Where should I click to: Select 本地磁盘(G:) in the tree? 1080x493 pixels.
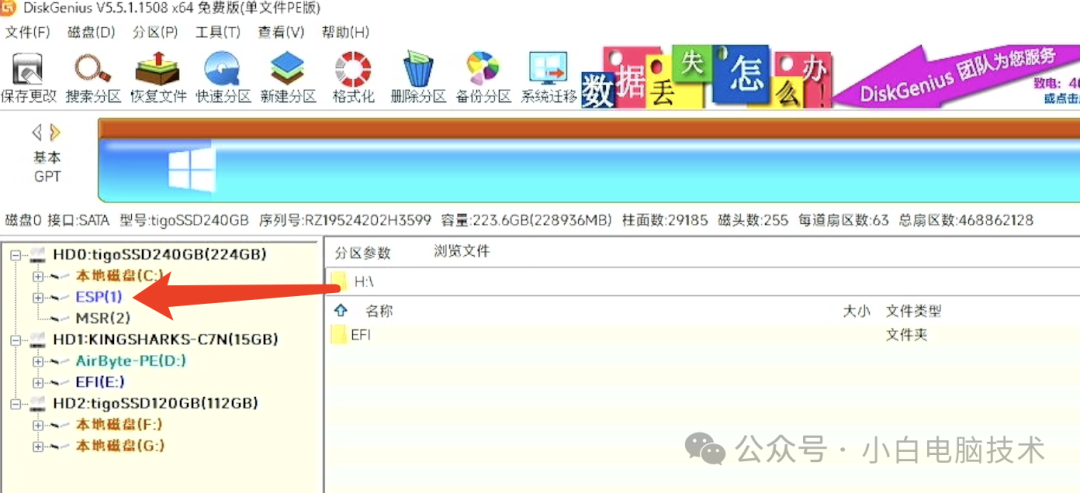120,446
